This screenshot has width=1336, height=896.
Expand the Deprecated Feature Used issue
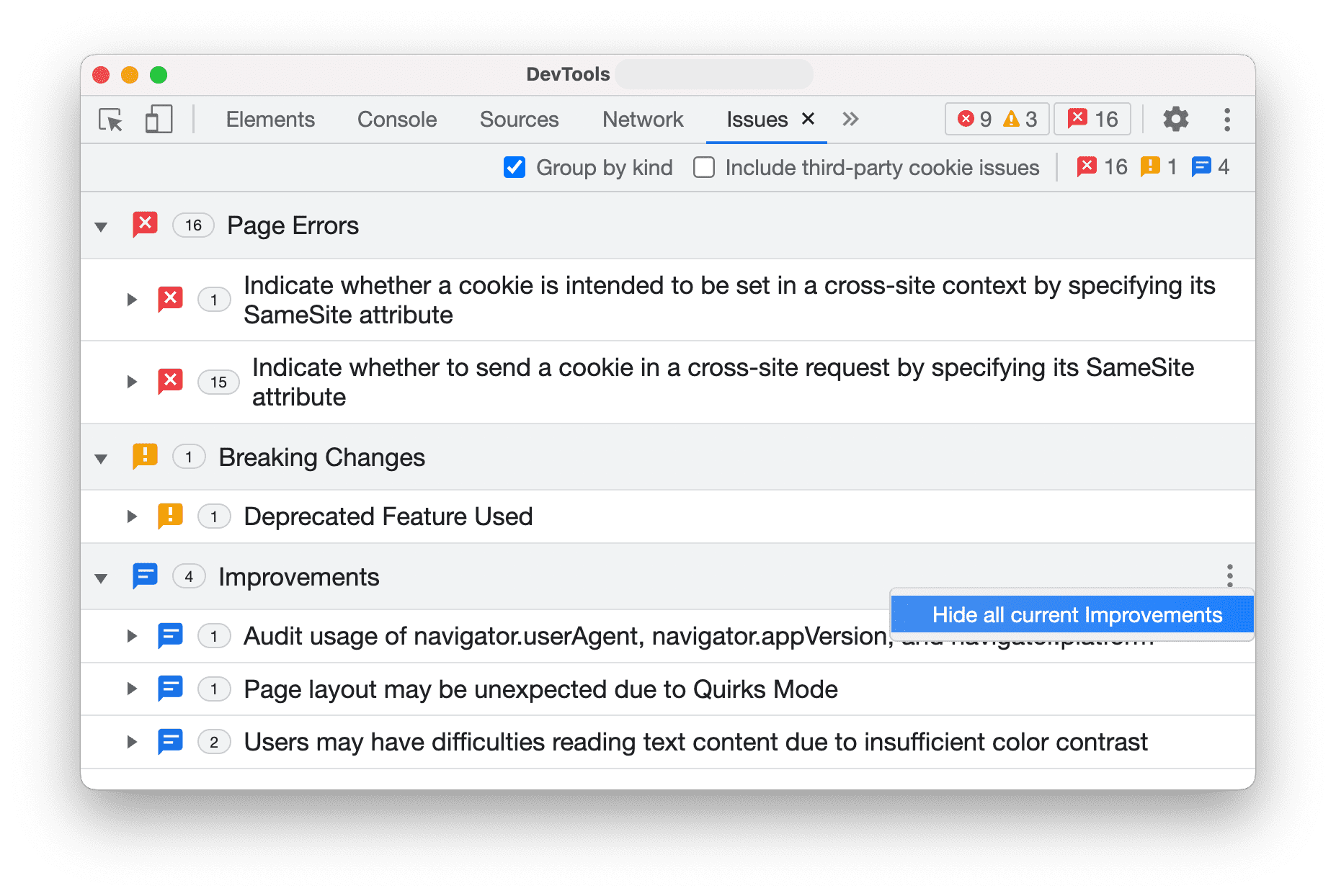(132, 516)
